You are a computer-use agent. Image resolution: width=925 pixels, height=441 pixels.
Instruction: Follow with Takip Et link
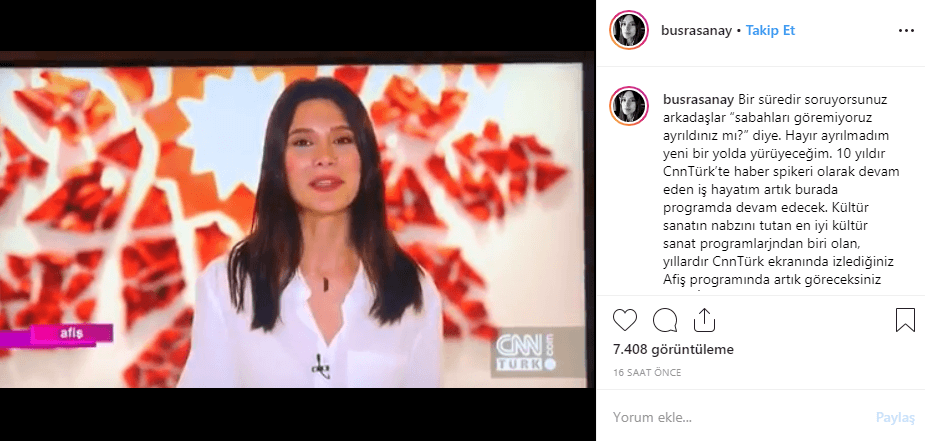pos(770,31)
